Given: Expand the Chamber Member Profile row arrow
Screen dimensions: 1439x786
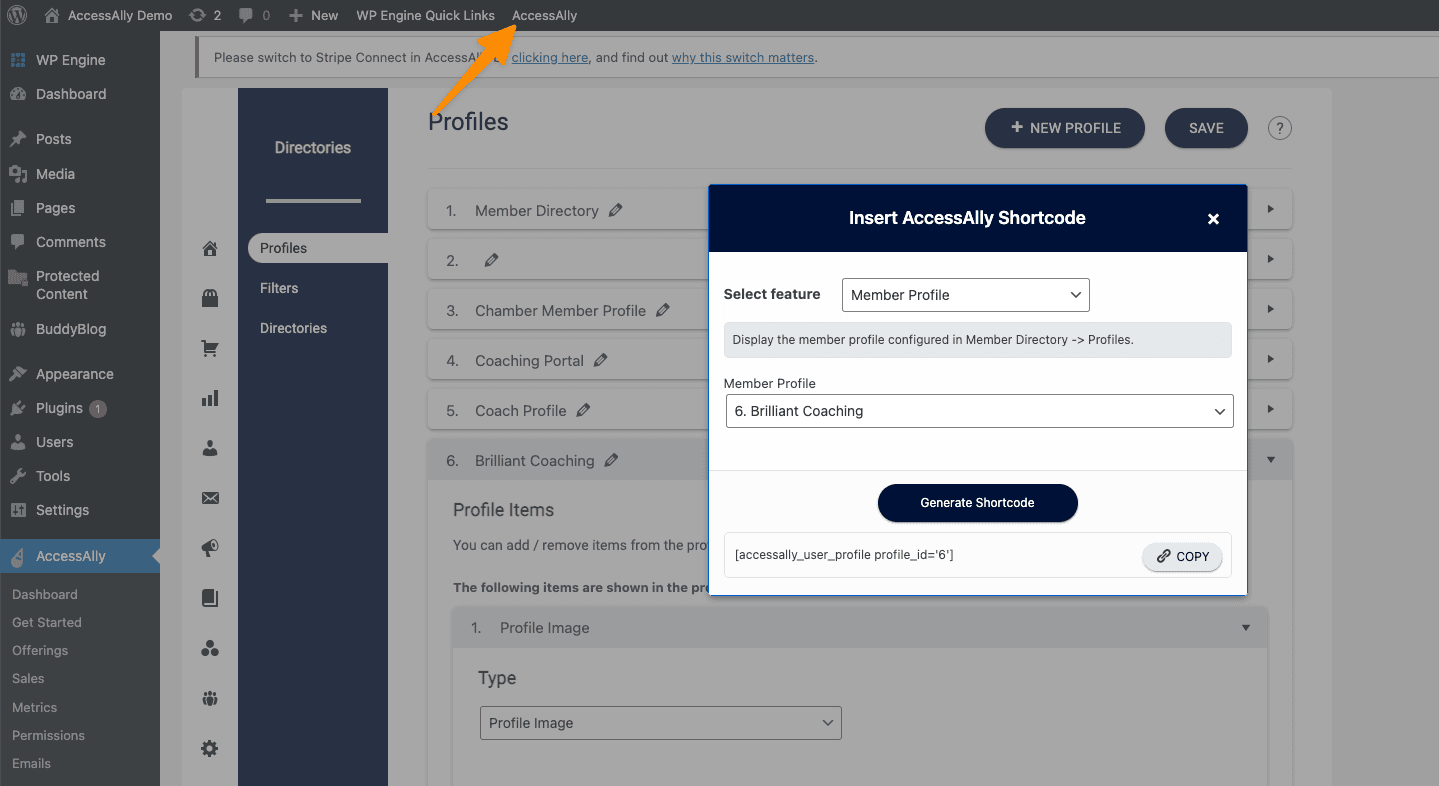Looking at the screenshot, I should coord(1271,309).
